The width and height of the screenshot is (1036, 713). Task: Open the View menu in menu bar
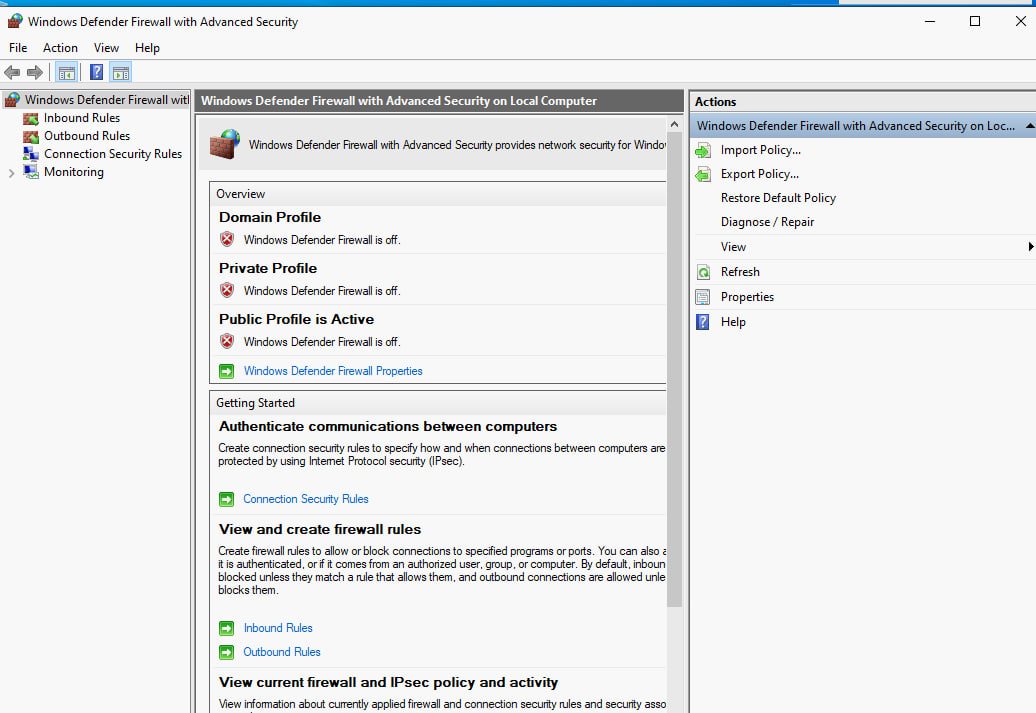(106, 48)
